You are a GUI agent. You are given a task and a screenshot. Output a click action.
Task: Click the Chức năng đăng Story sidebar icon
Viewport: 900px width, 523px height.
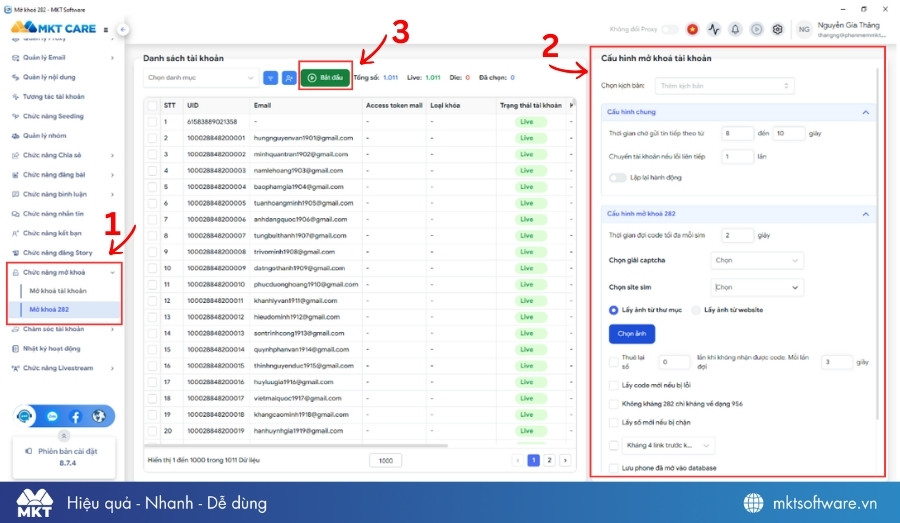tap(15, 253)
